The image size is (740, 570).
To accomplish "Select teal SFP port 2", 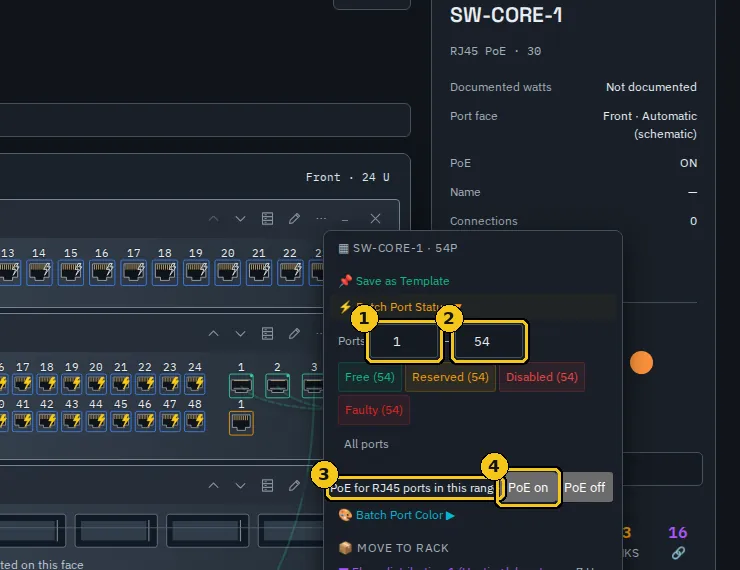I will click(278, 386).
